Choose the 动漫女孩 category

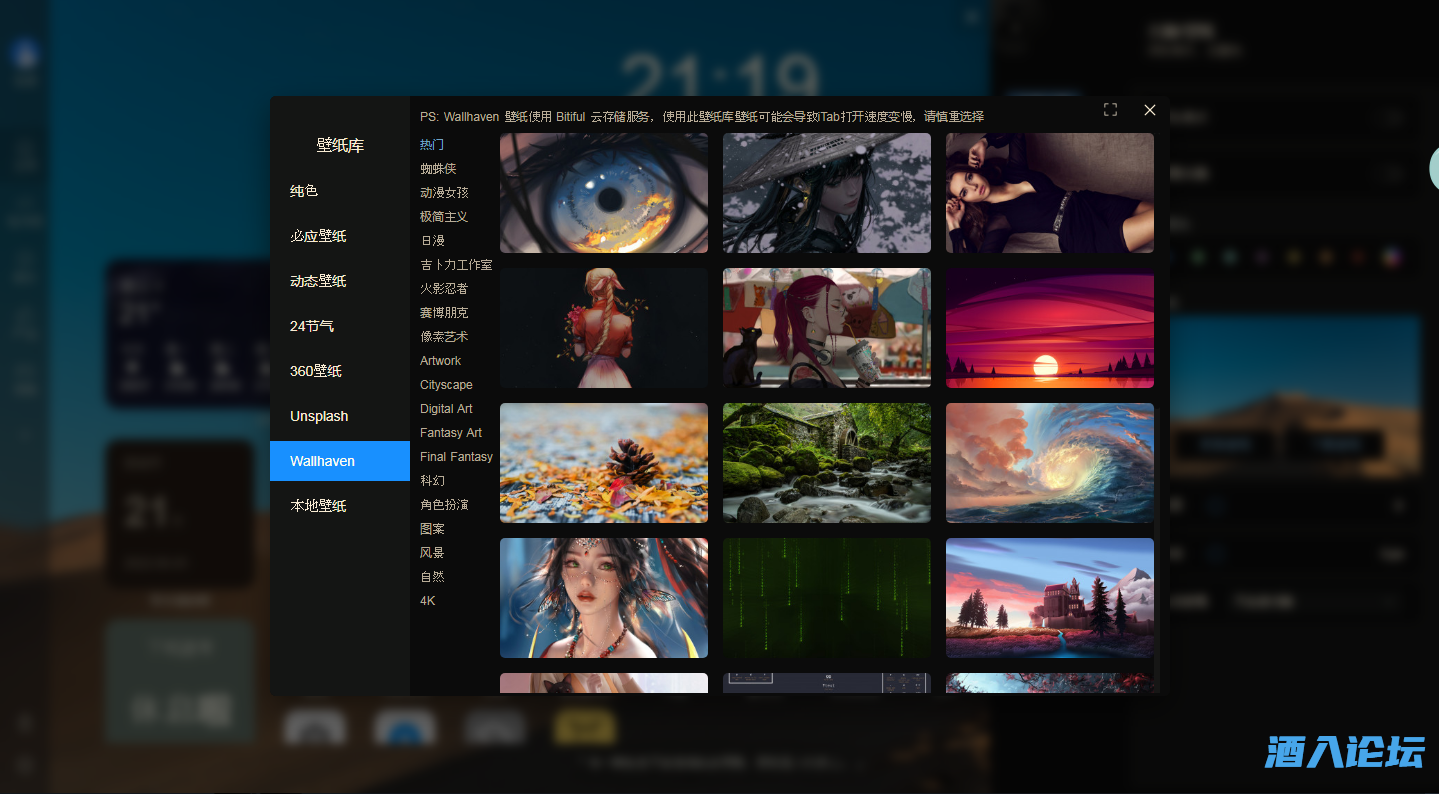[x=444, y=193]
